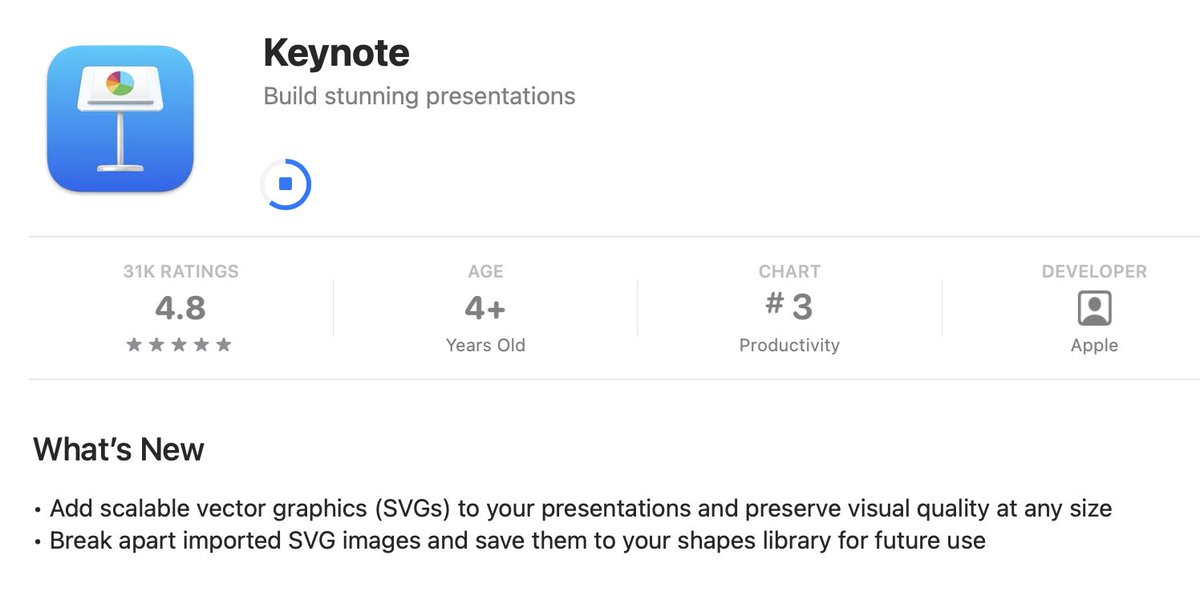Click the stop square inside the download circle
This screenshot has height=608, width=1200.
[287, 183]
